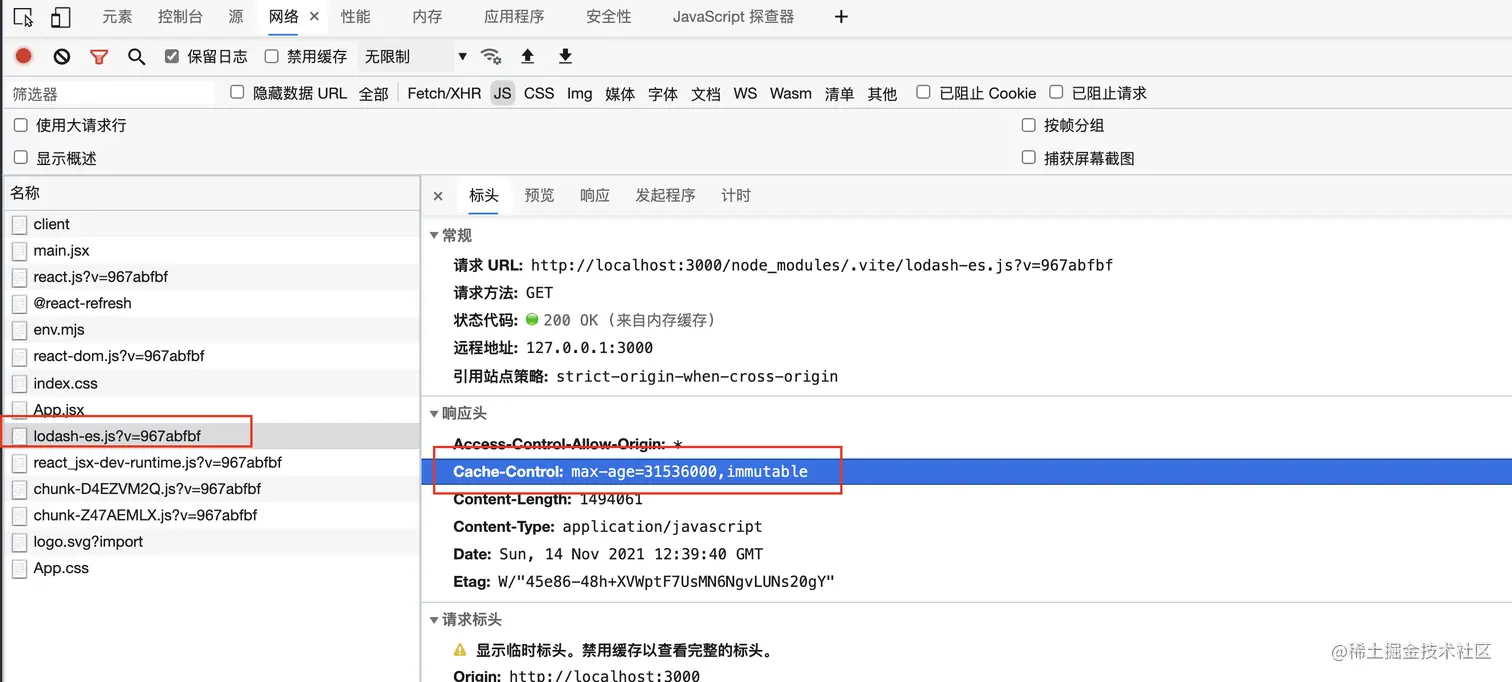Disable 保留日志 checkbox
This screenshot has height=682, width=1512.
[x=171, y=56]
